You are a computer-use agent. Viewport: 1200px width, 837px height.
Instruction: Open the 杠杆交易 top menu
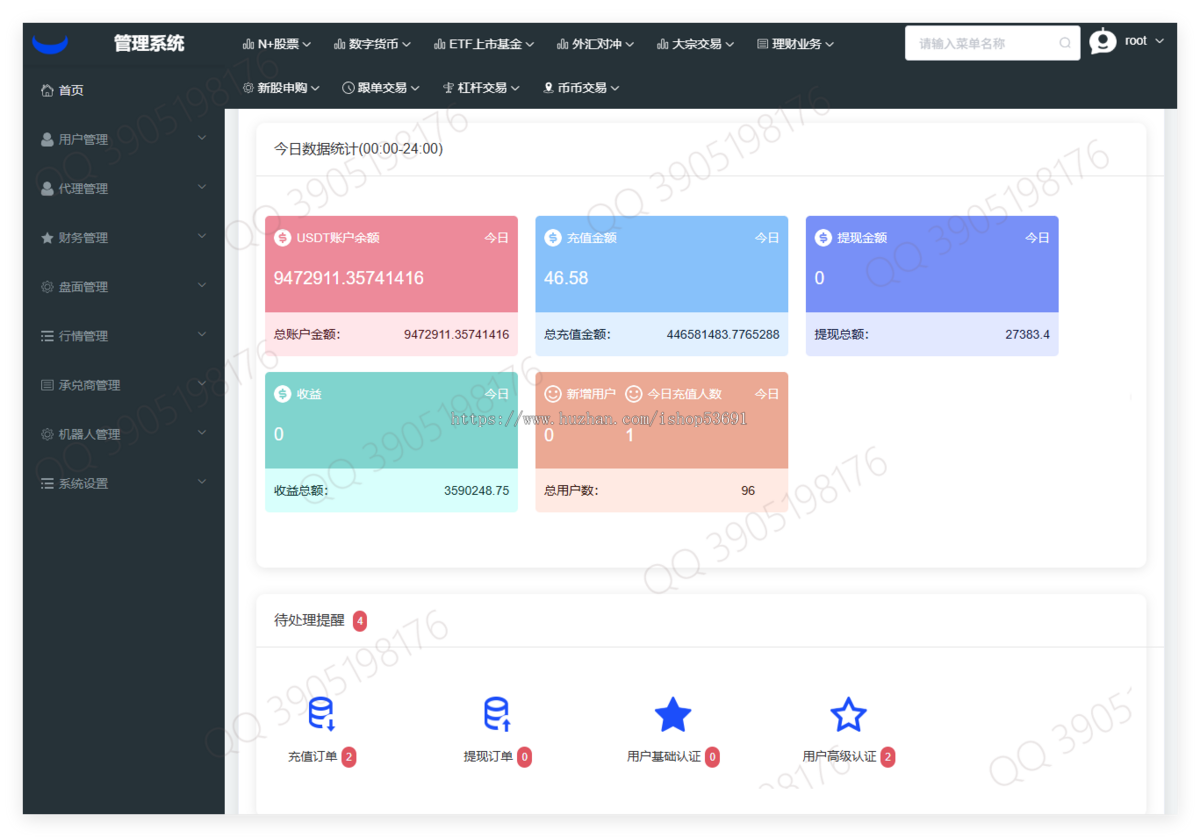pyautogui.click(x=481, y=88)
